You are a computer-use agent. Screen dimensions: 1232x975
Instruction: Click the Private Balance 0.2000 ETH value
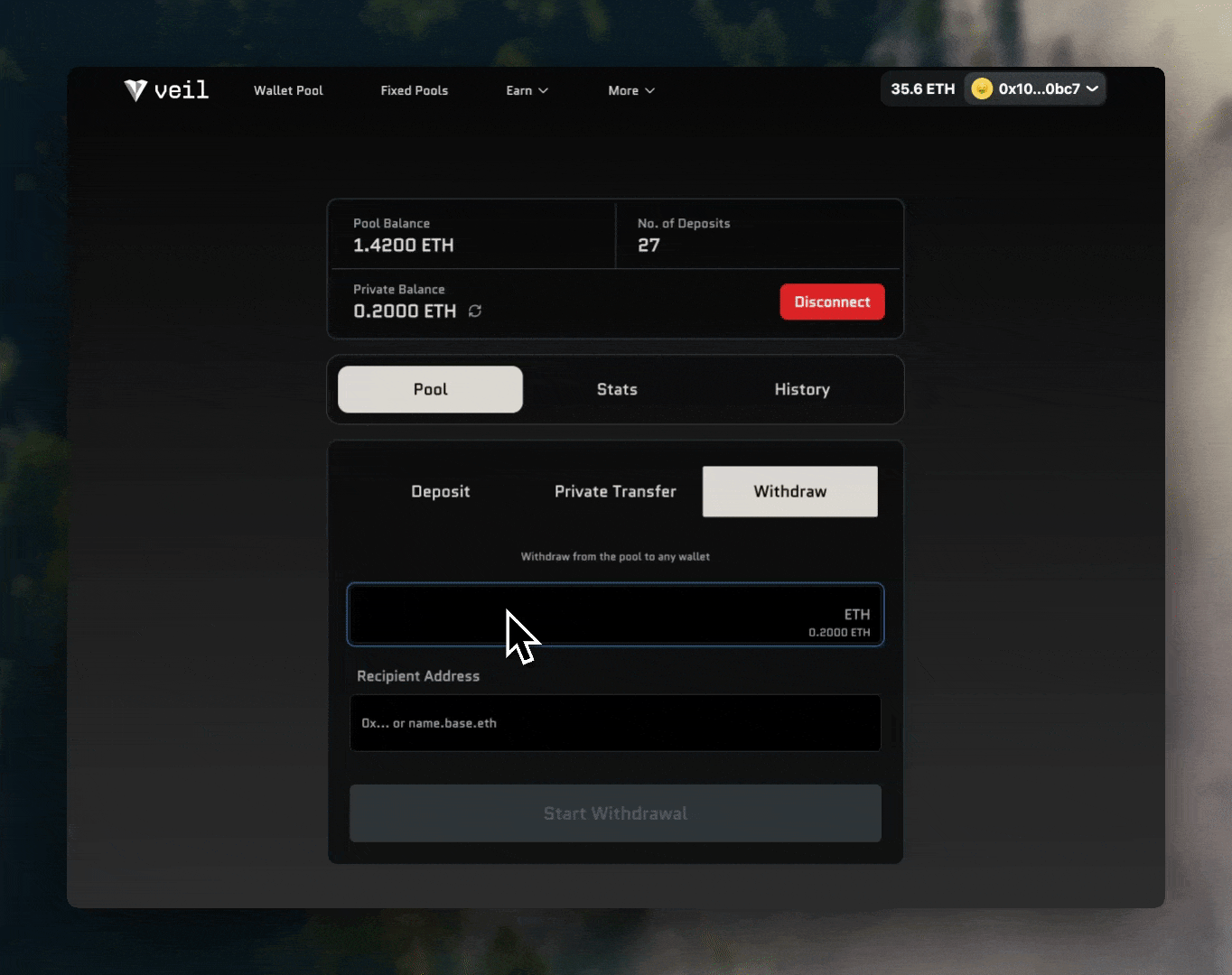405,311
